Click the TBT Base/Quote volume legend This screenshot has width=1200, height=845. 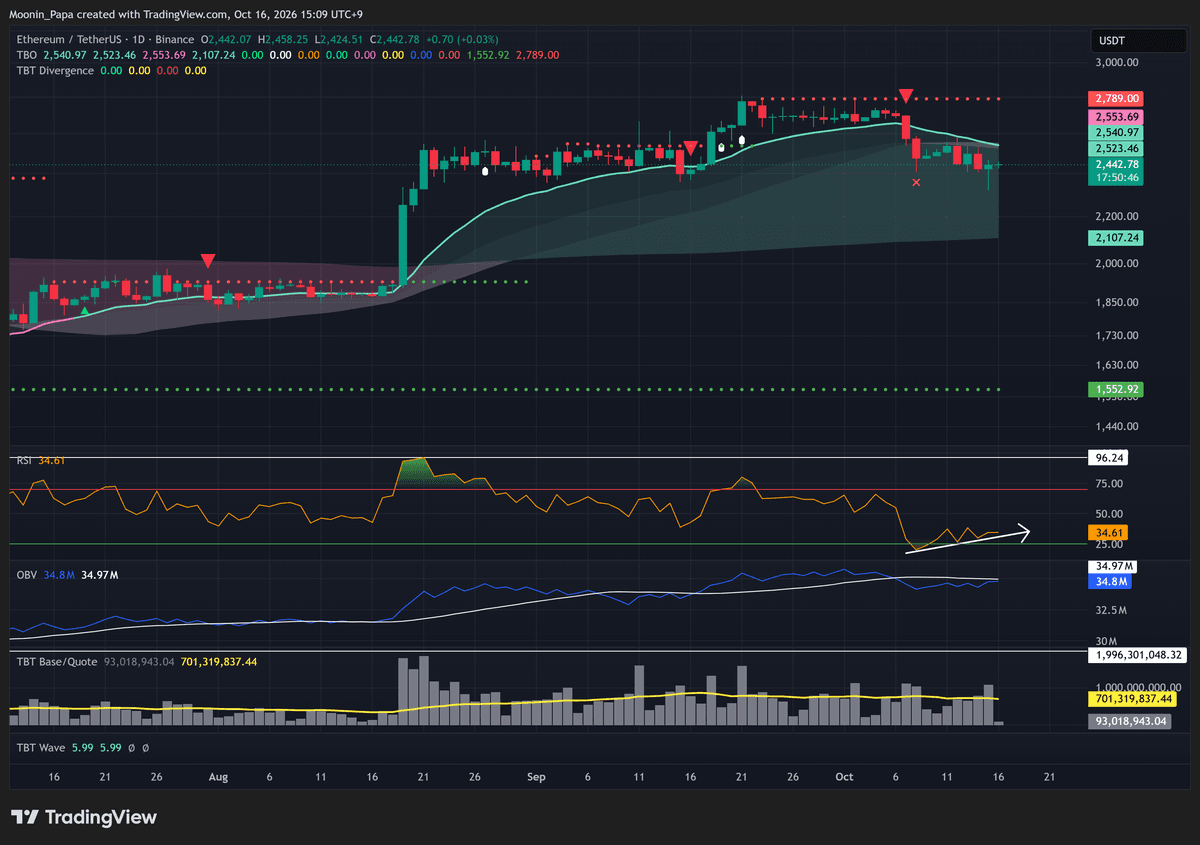[55, 662]
